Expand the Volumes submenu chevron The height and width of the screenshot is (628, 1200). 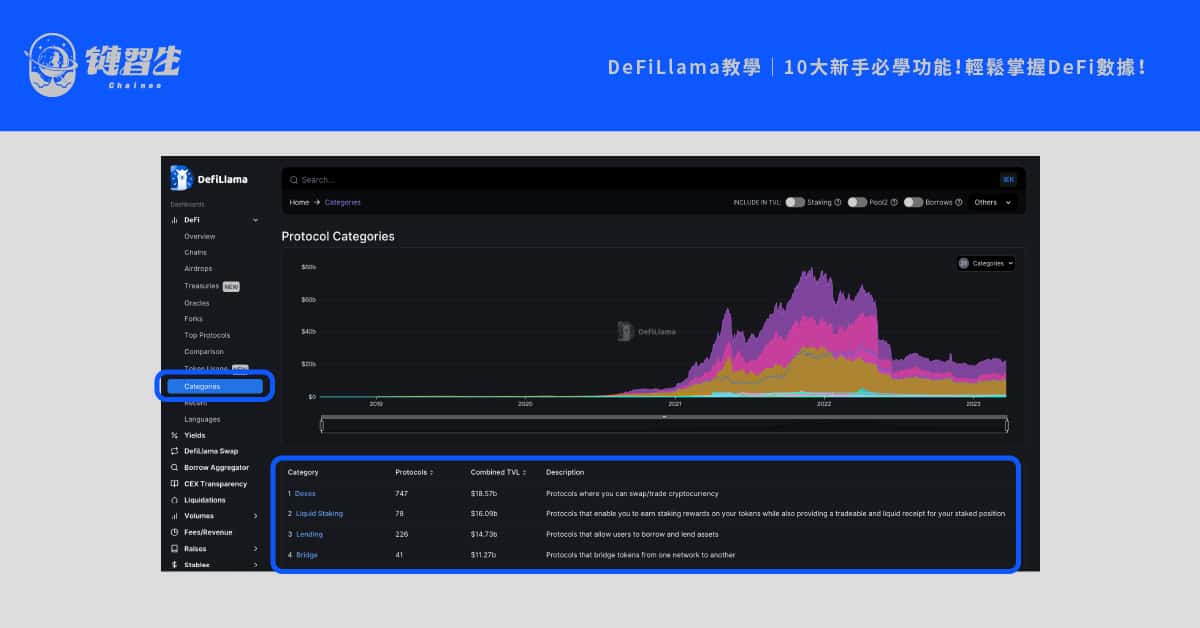coord(256,516)
